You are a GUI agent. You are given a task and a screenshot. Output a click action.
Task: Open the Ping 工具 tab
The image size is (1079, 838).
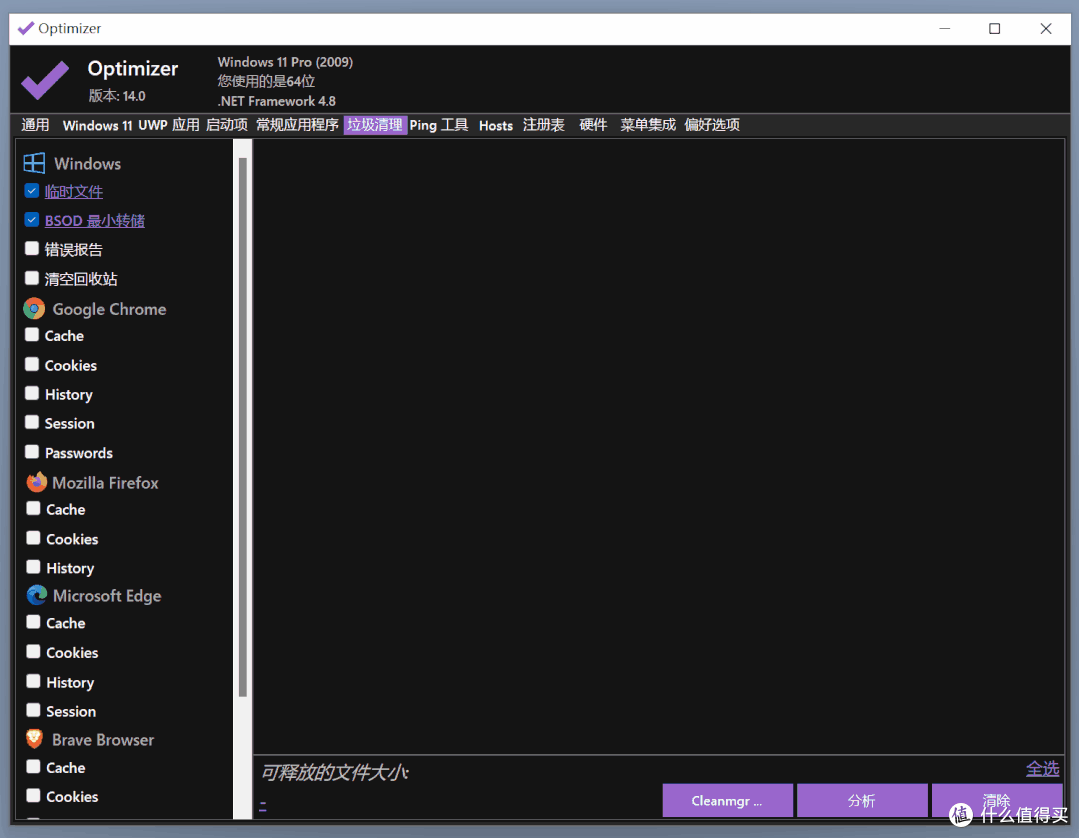click(438, 125)
